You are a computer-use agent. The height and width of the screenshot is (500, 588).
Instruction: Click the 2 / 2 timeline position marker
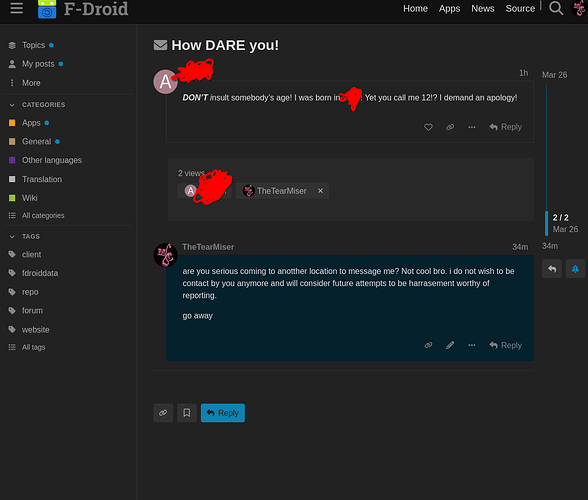coord(560,218)
